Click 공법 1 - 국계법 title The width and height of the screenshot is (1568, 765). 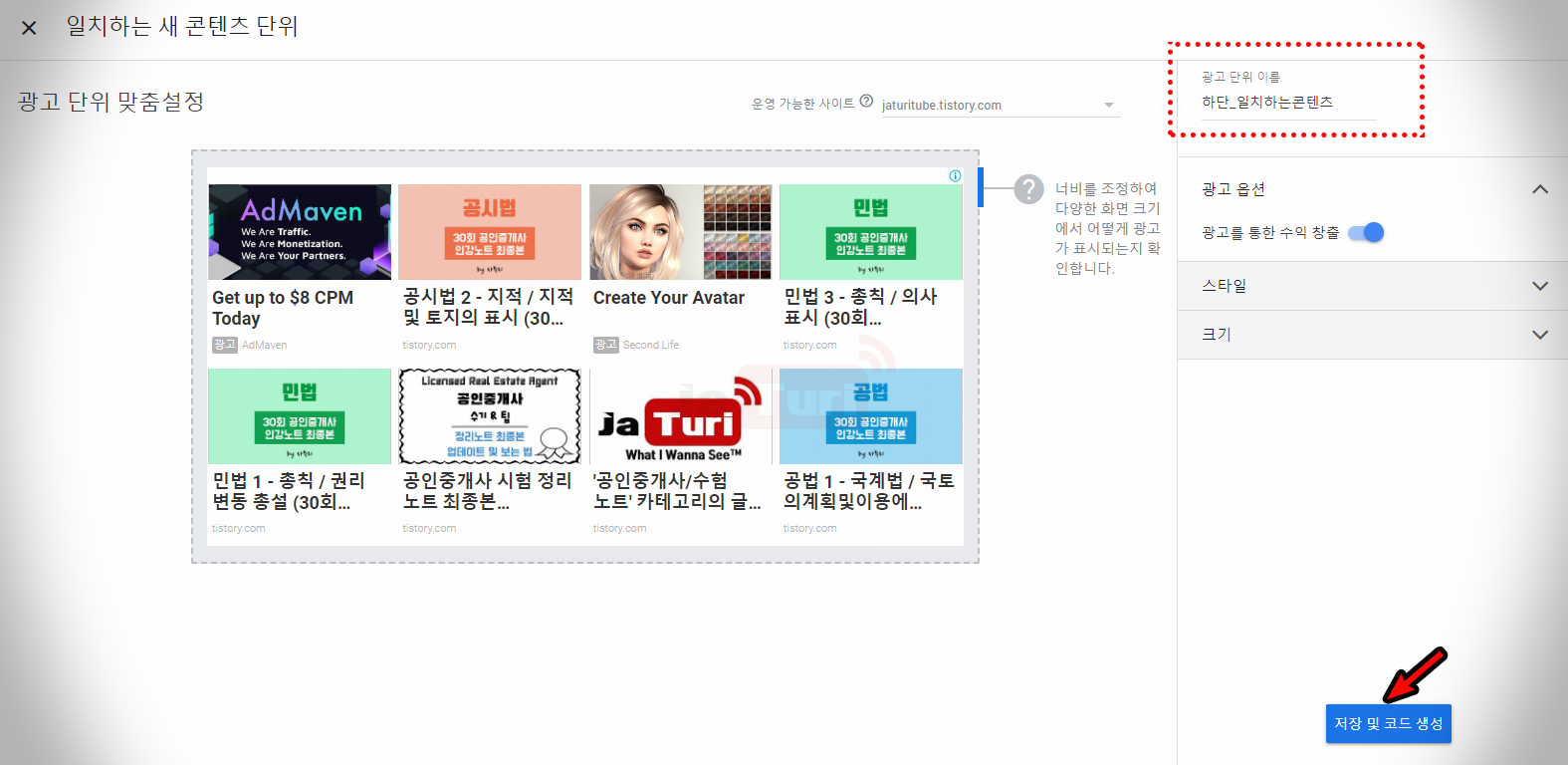[x=869, y=491]
